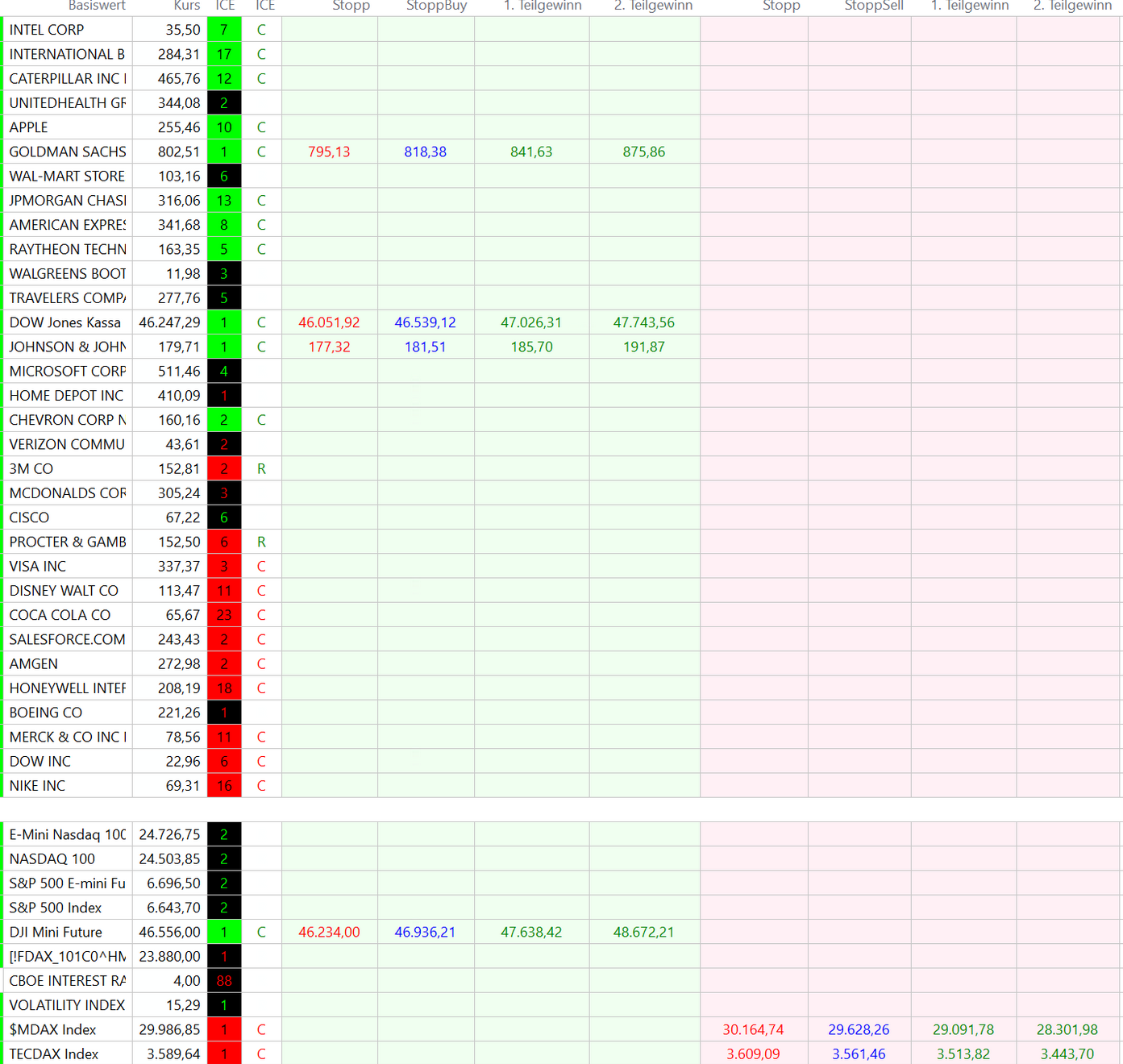Viewport: 1123px width, 1064px height.
Task: Click the Basiswert column header
Action: pyautogui.click(x=97, y=6)
